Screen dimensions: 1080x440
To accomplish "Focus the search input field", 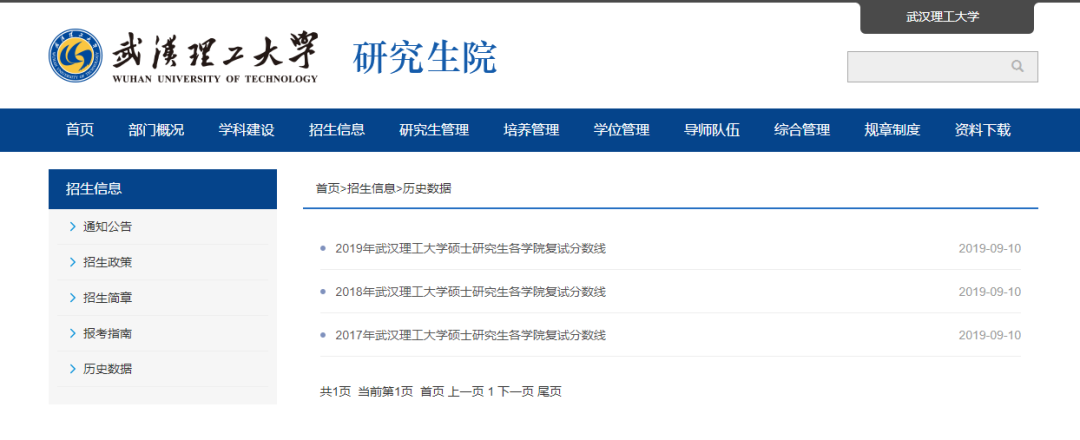I will tap(942, 67).
